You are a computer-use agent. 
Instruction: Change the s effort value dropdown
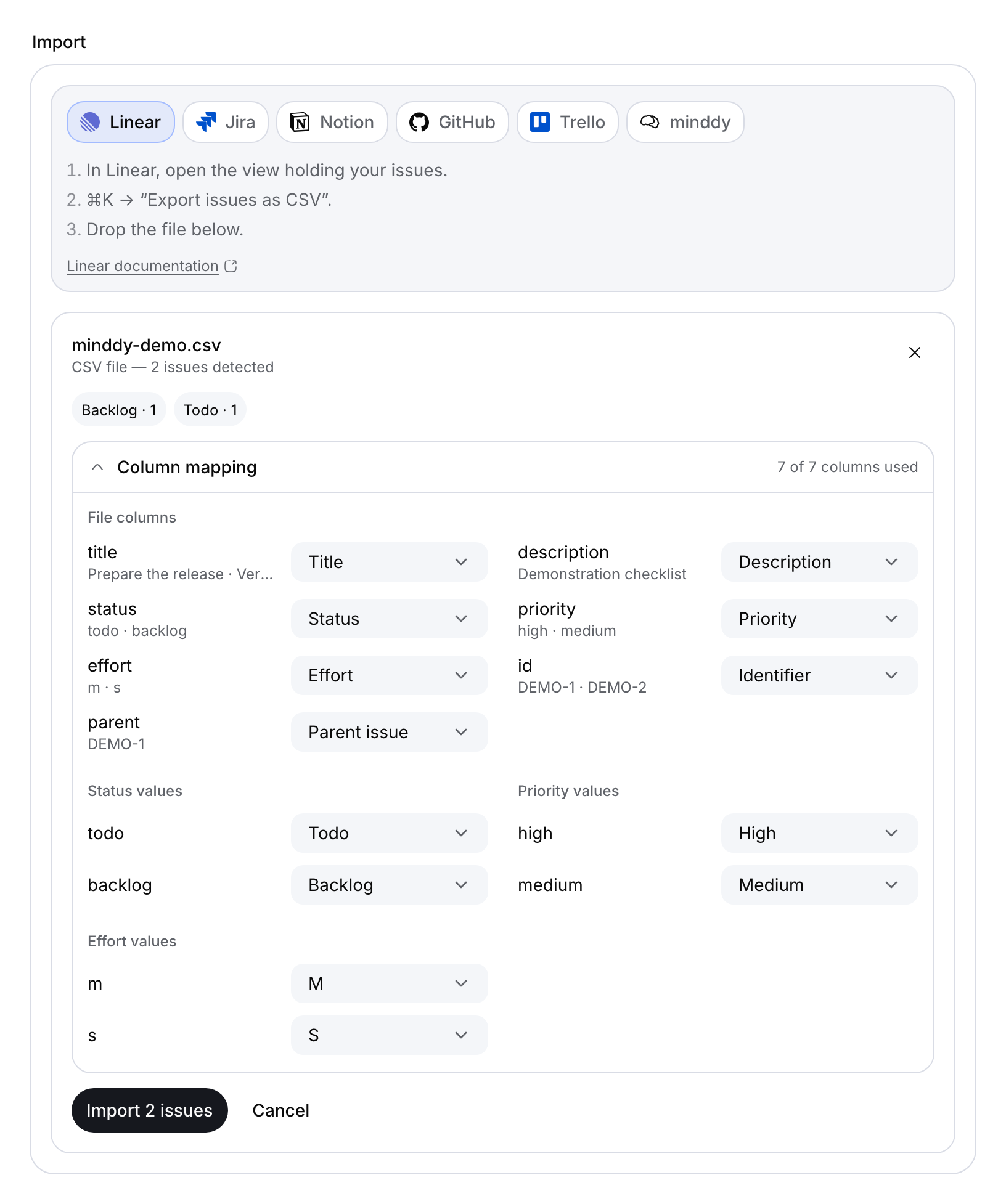(x=390, y=1035)
